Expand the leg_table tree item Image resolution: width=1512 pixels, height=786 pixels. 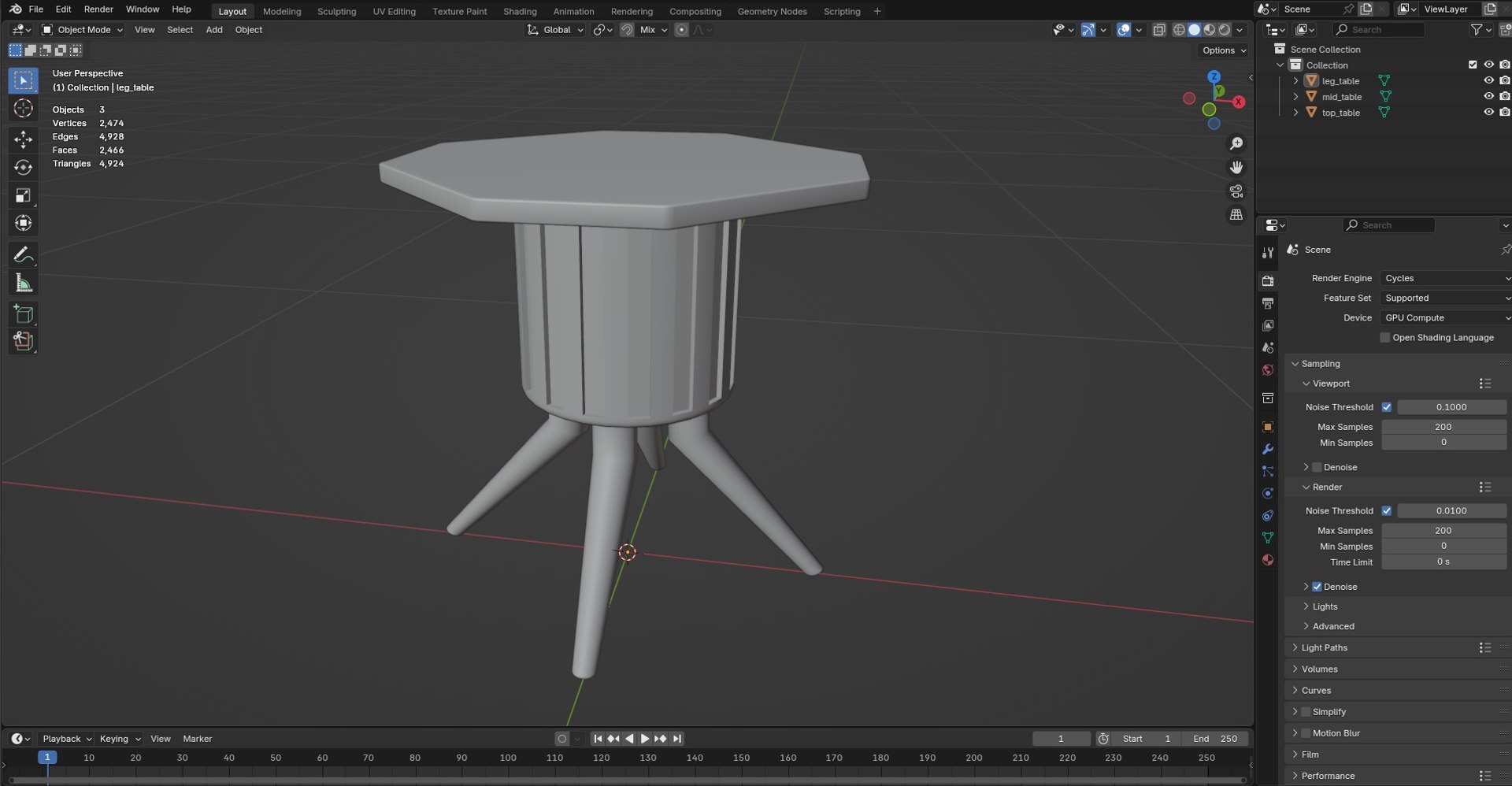click(1295, 80)
